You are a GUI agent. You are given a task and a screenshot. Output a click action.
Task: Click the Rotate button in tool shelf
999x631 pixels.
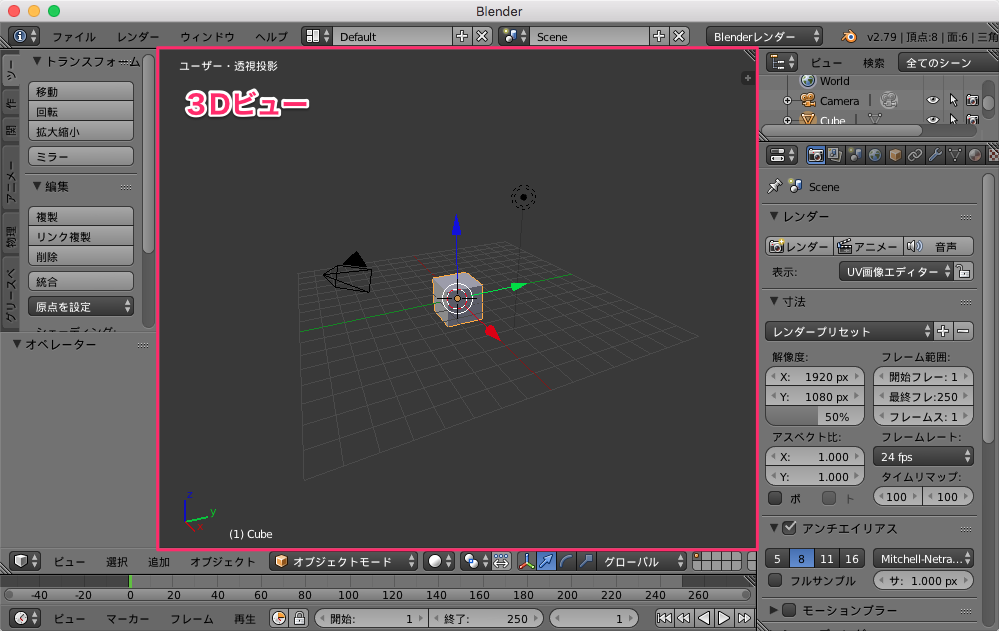tap(81, 111)
